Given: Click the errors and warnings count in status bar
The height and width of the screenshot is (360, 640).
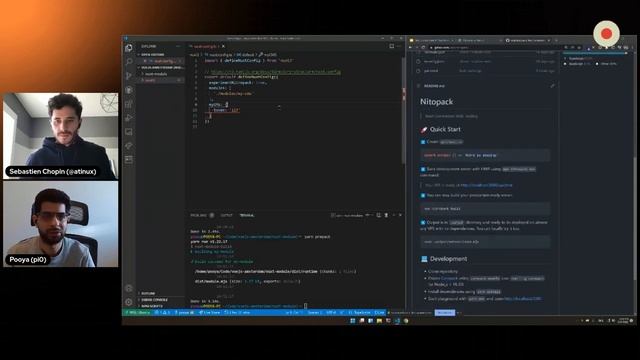Looking at the screenshot, I should [162, 313].
